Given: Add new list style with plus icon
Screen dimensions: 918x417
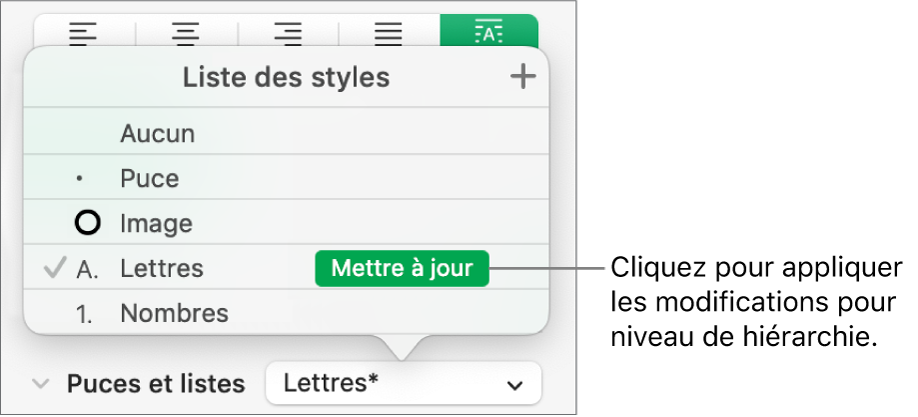Looking at the screenshot, I should click(523, 78).
